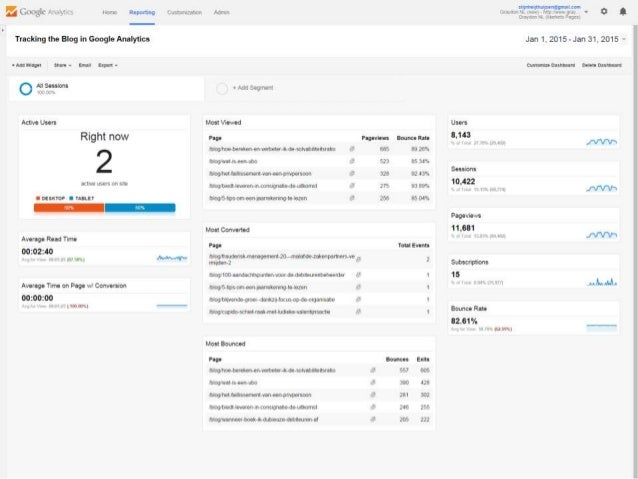Click the Add Widget button
The height and width of the screenshot is (479, 638).
coord(27,64)
